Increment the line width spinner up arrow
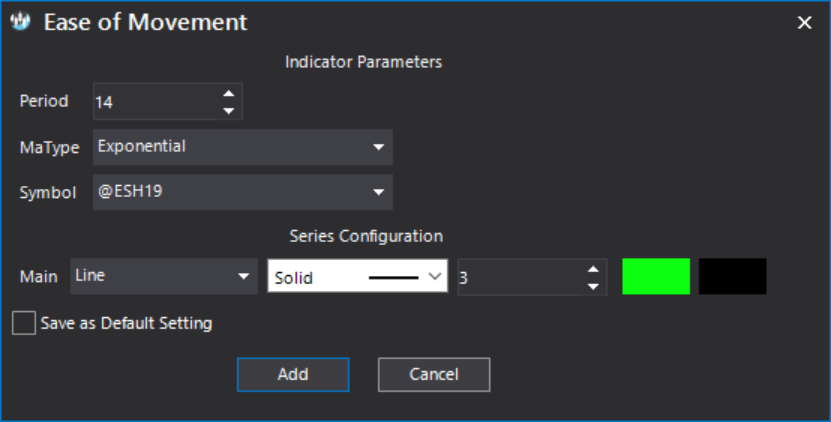Image resolution: width=831 pixels, height=422 pixels. click(593, 269)
